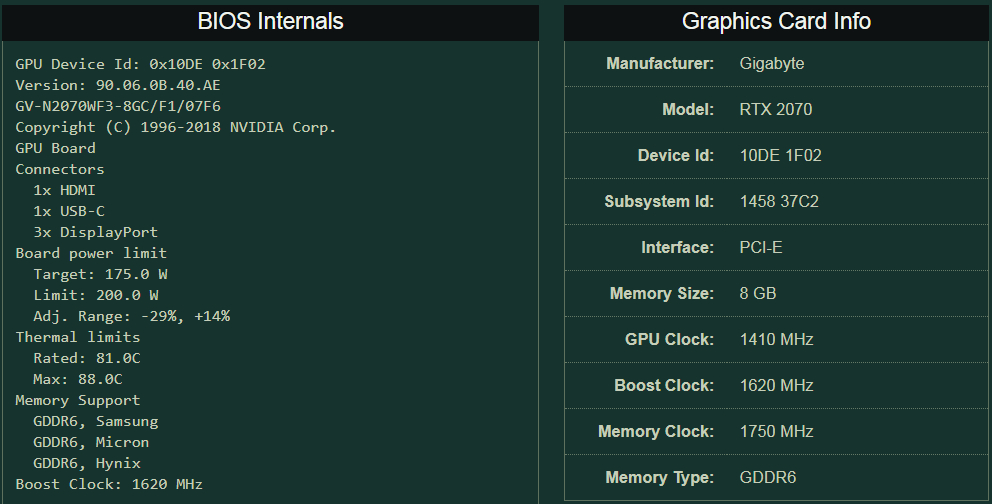Click the 1x USB-C connector entry
The image size is (992, 504).
(69, 211)
